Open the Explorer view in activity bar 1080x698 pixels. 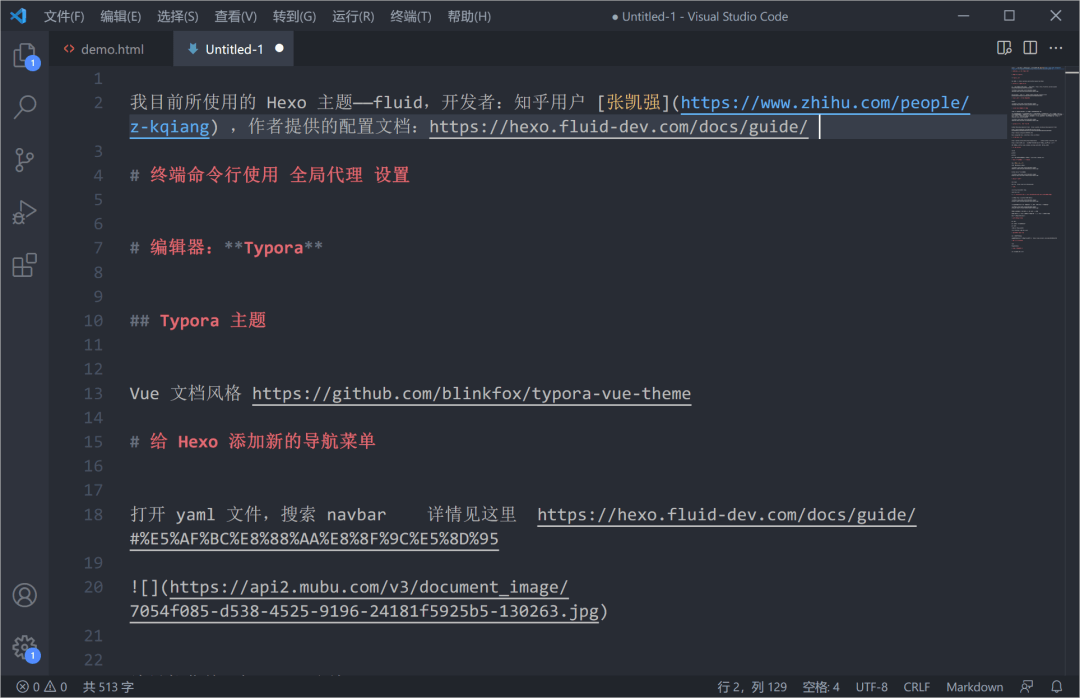coord(25,54)
